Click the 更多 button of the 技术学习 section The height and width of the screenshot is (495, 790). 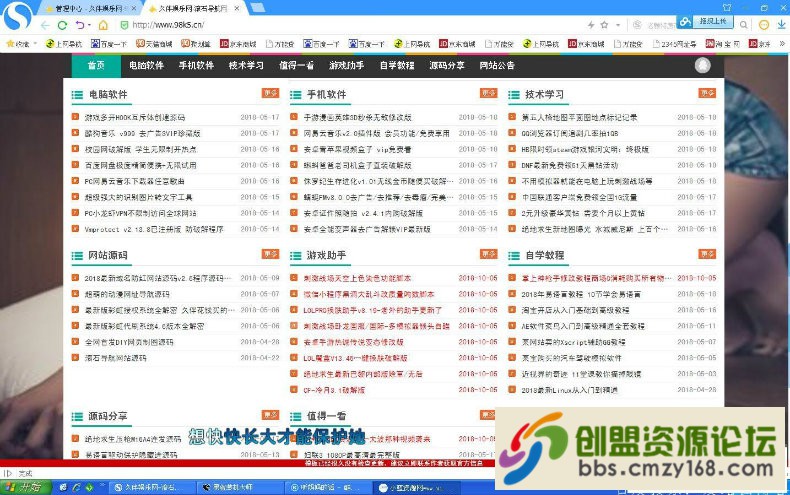point(707,93)
